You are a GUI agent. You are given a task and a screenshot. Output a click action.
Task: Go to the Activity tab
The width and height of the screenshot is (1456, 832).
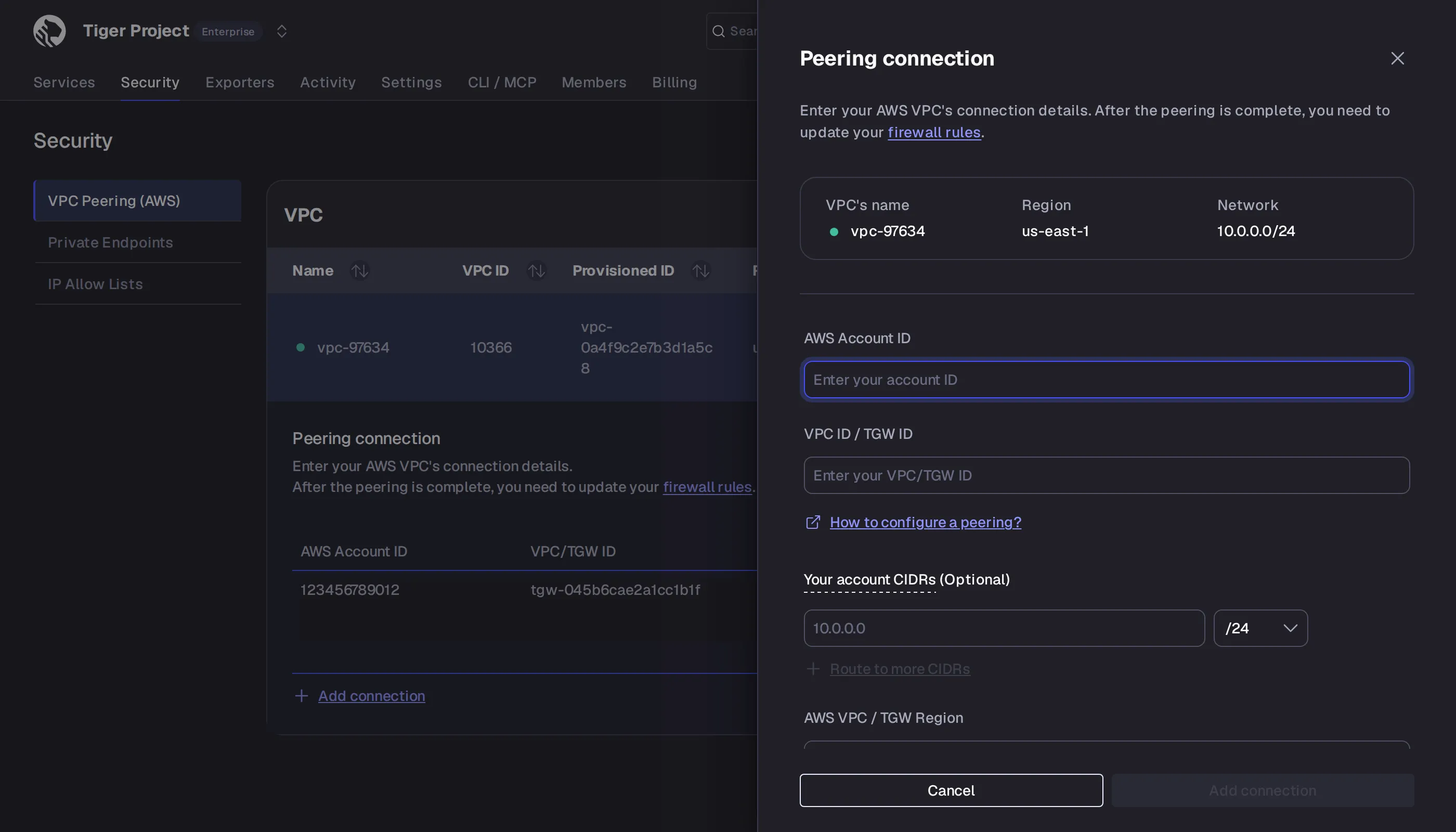click(x=328, y=82)
